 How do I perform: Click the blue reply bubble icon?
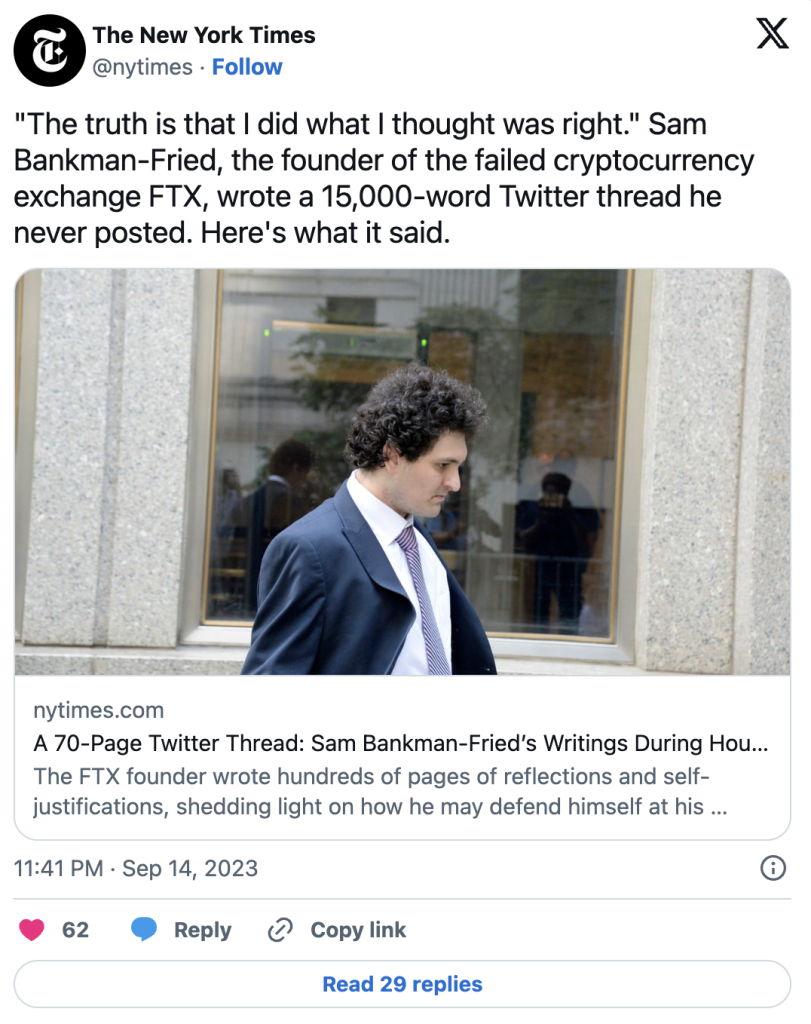point(145,930)
